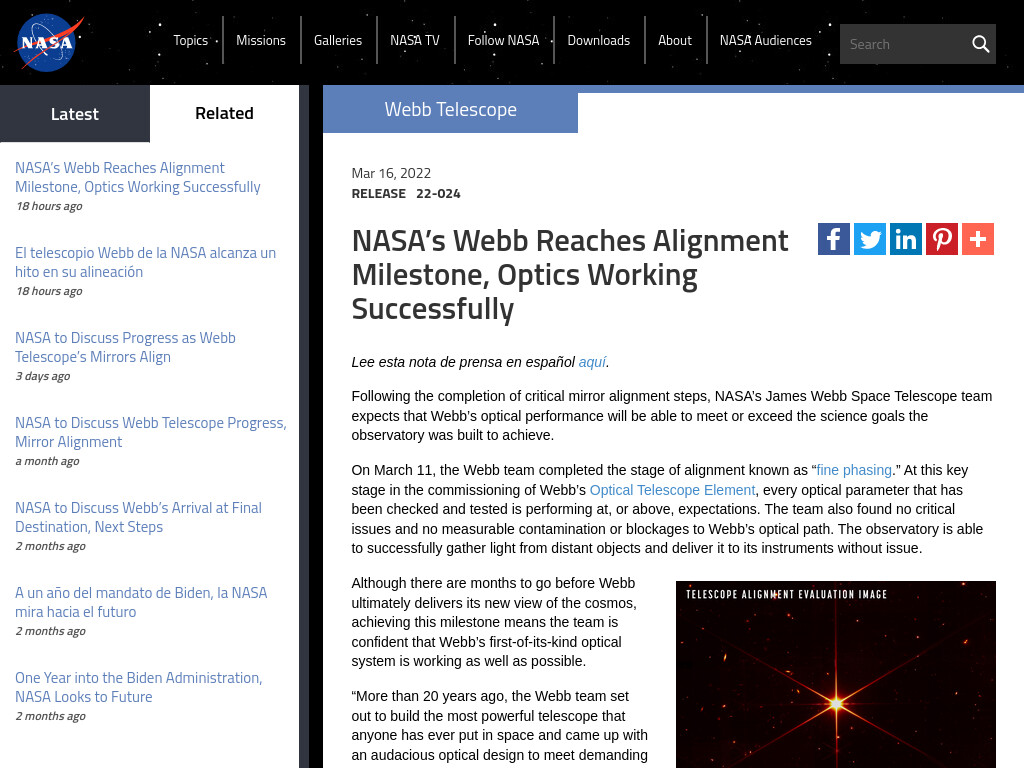
Task: Open Webb's Arrival at Final Destination link
Action: point(138,517)
